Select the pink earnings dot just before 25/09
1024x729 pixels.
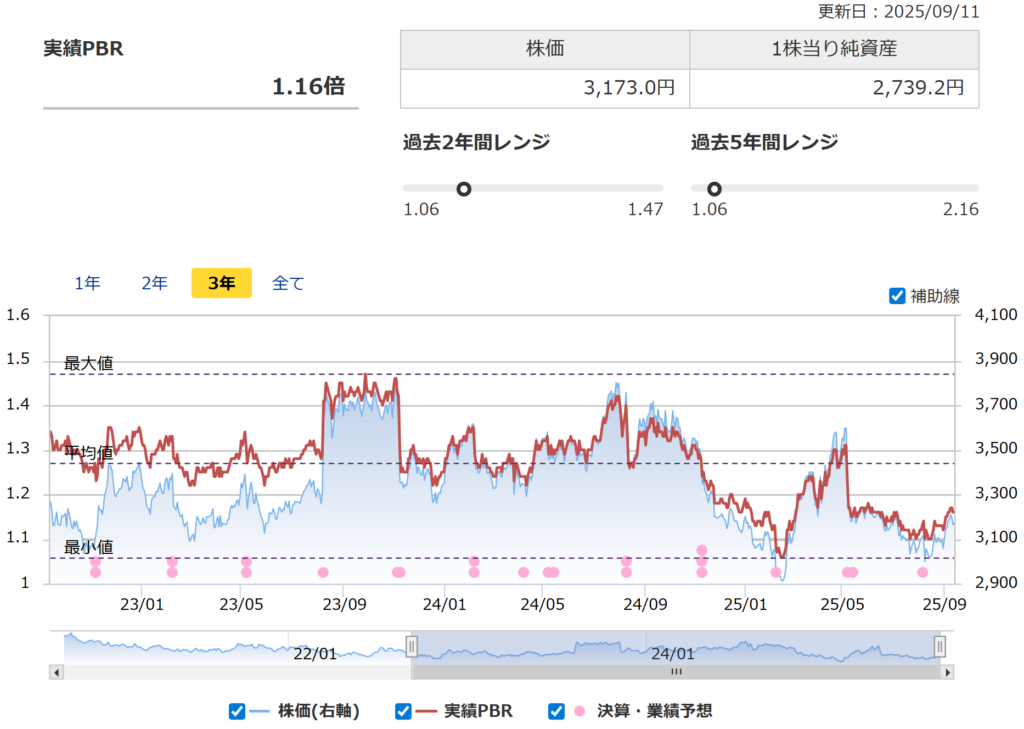(922, 573)
